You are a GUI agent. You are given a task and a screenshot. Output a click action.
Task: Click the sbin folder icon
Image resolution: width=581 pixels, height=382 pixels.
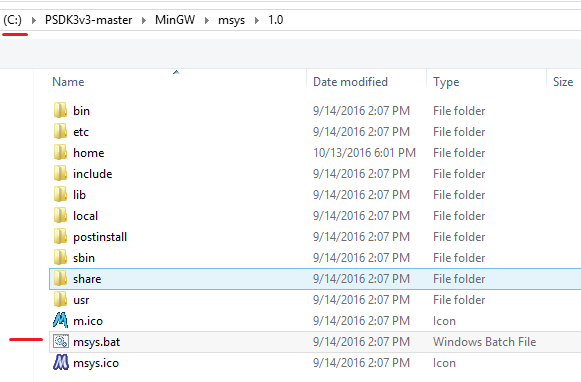60,258
